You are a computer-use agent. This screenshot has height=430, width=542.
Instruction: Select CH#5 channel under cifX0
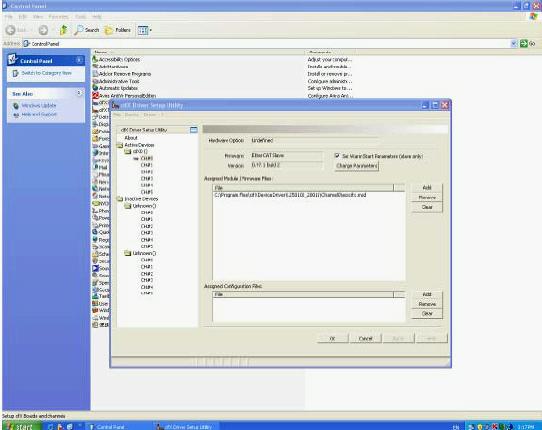click(147, 192)
